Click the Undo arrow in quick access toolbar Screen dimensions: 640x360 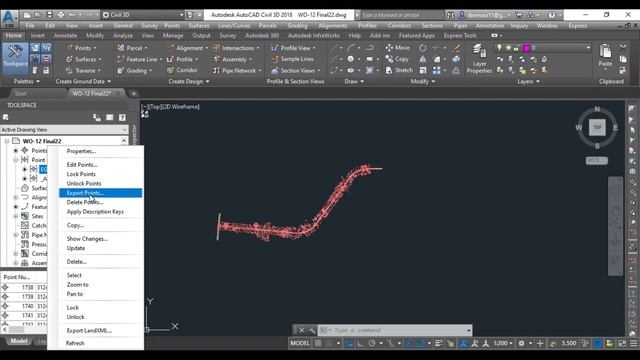pos(72,15)
